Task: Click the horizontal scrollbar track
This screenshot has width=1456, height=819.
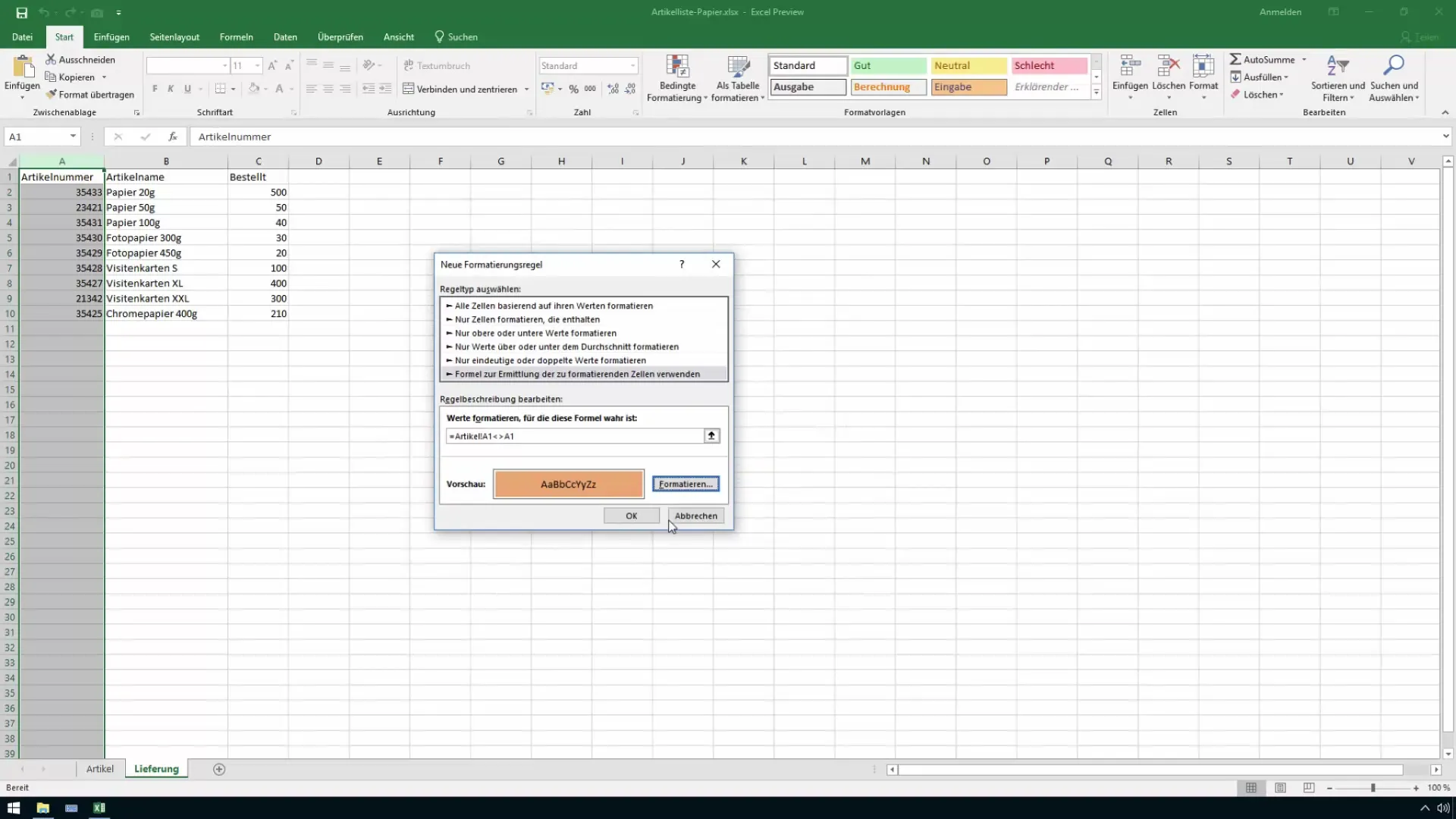Action: tap(1150, 769)
